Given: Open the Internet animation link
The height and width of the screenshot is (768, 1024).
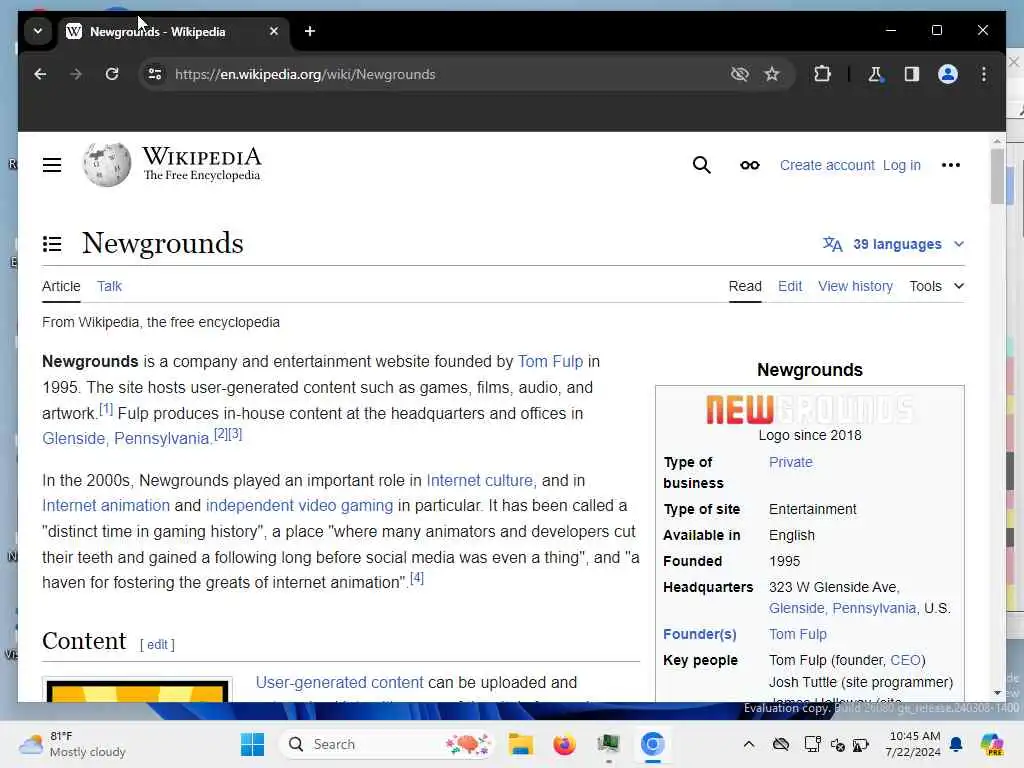Looking at the screenshot, I should click(106, 505).
